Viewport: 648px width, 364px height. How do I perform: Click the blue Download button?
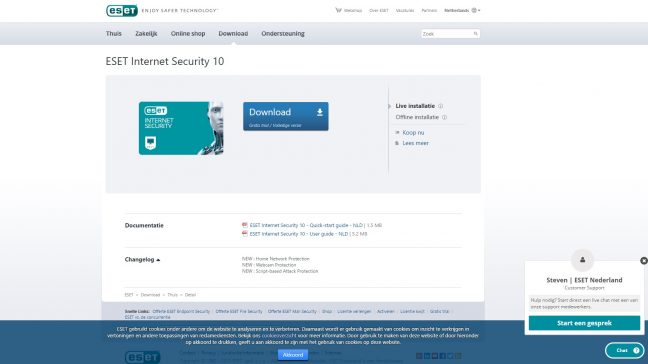pyautogui.click(x=286, y=117)
